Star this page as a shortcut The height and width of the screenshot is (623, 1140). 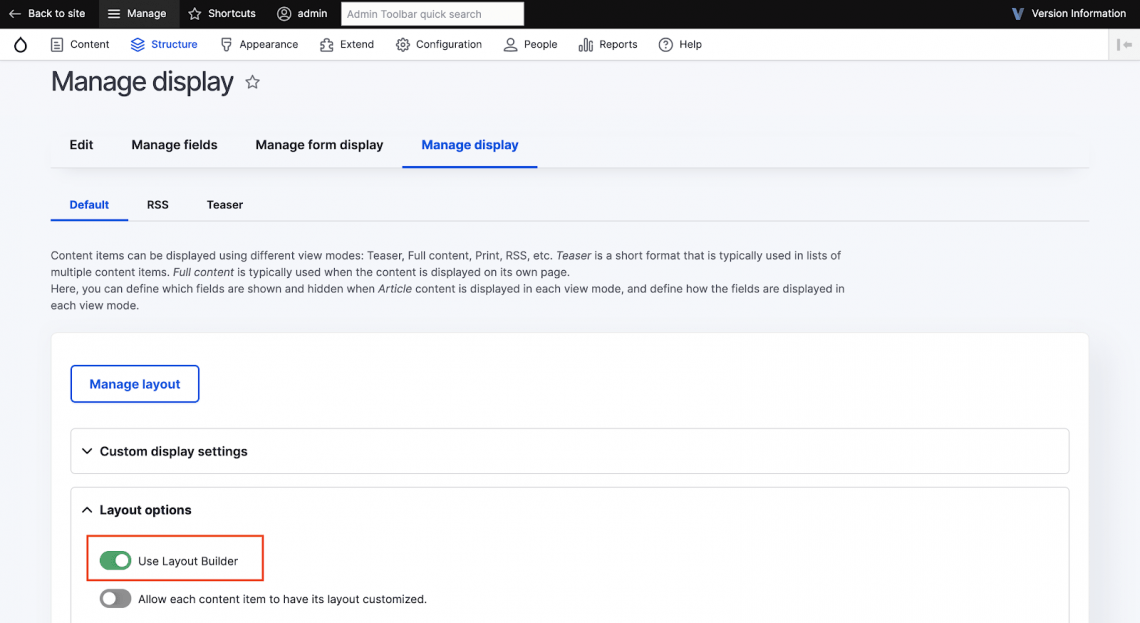253,83
